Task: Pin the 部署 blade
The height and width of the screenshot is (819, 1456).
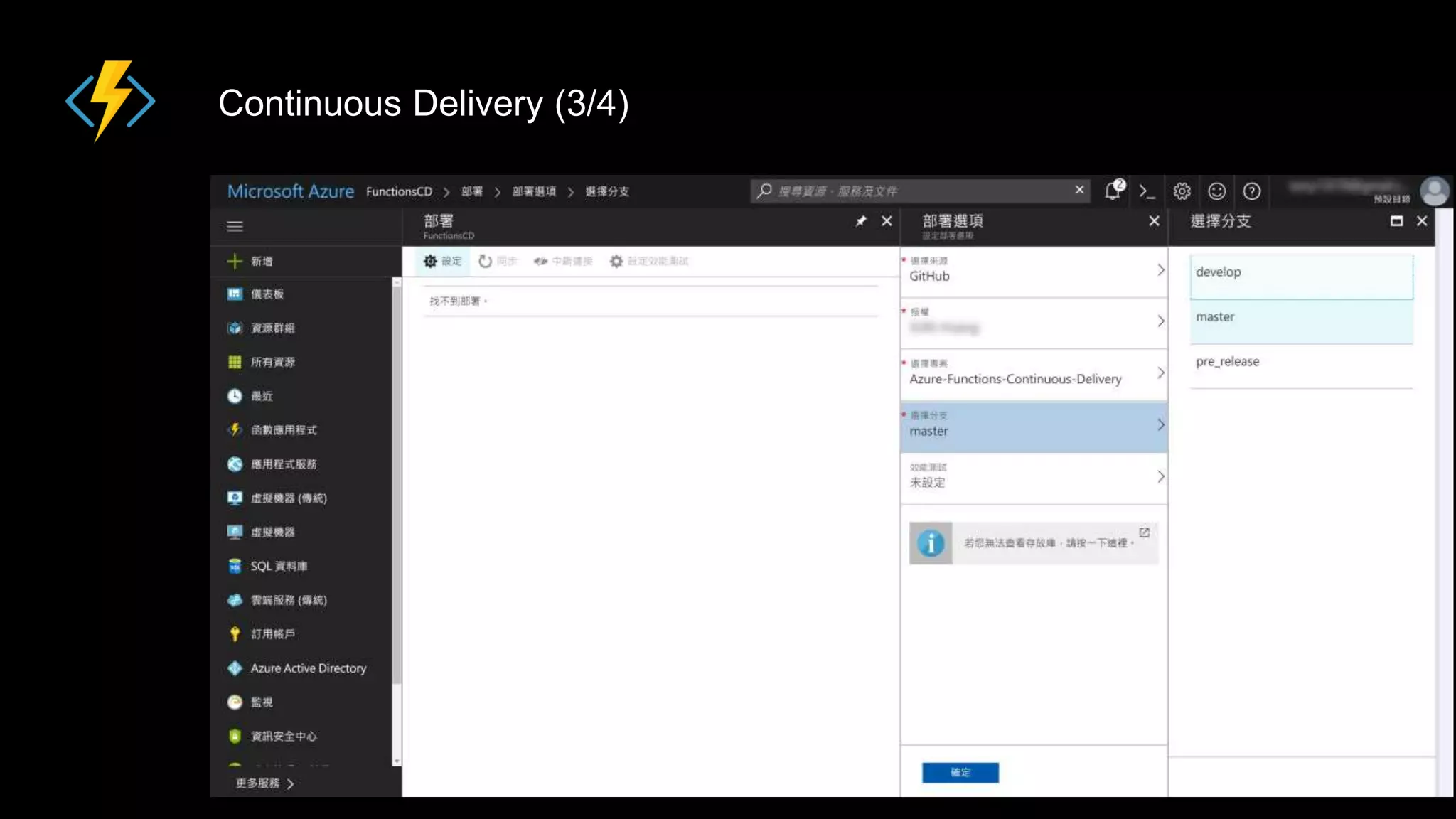Action: click(861, 221)
